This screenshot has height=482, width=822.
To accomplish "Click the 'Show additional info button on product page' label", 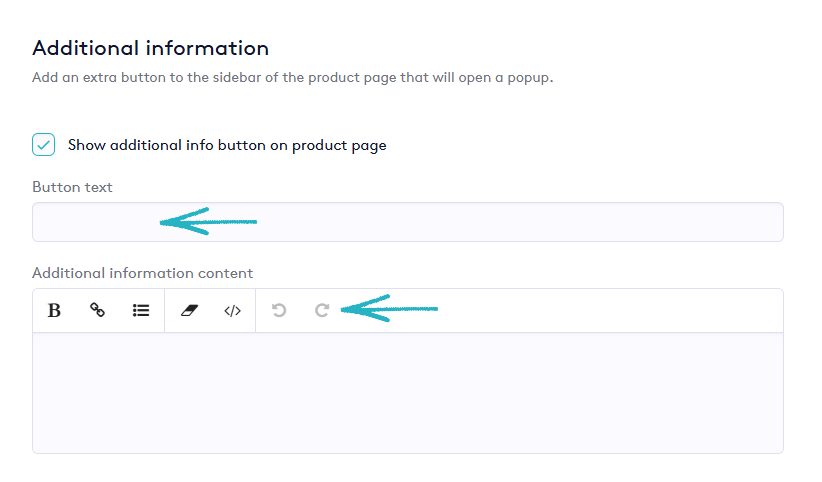I will point(227,145).
